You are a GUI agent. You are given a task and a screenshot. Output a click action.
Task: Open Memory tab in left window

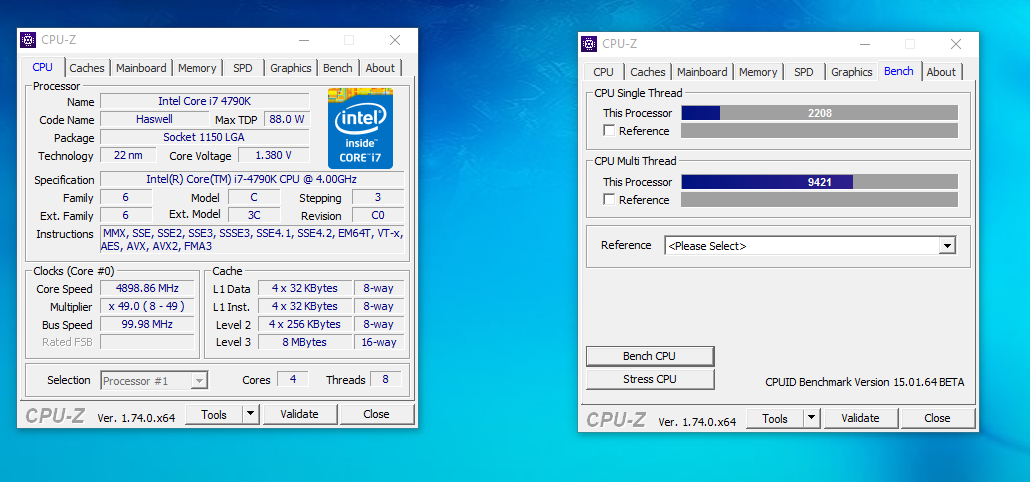(x=197, y=68)
